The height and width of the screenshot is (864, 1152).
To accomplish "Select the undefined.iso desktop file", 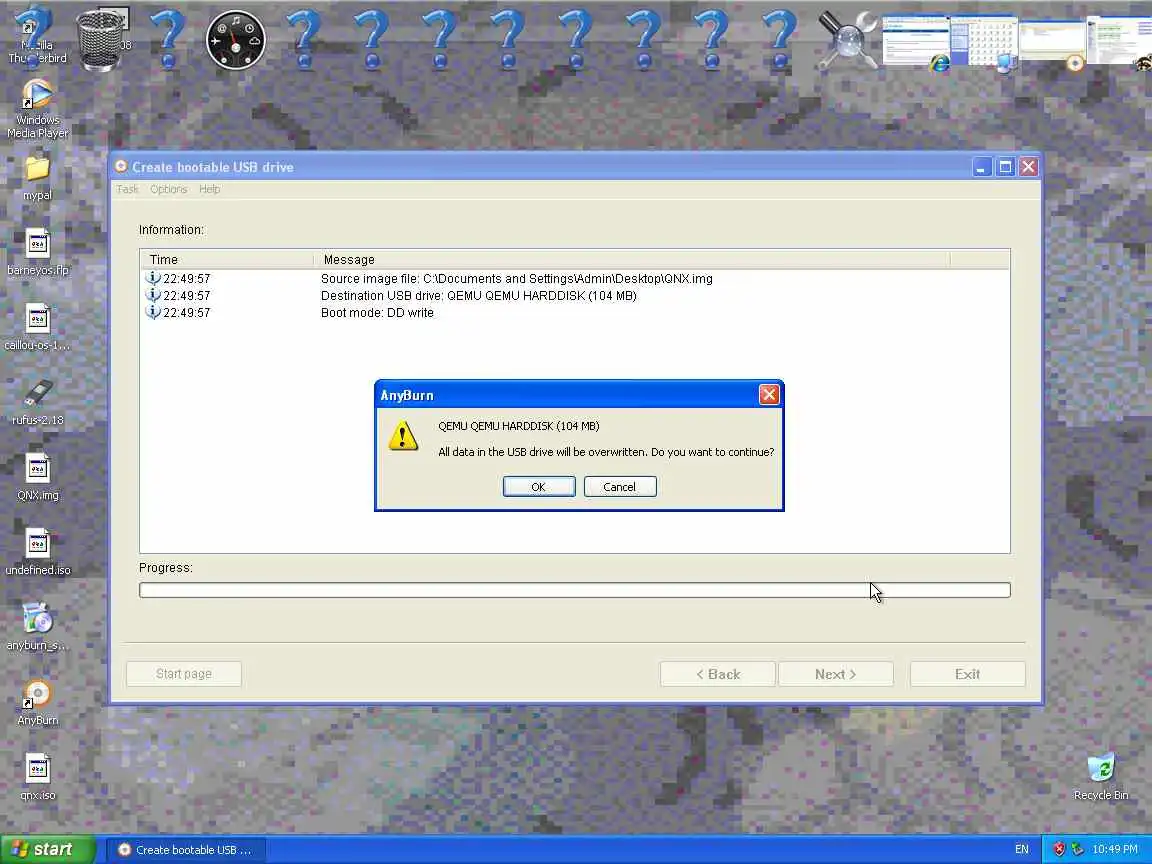I will tap(37, 552).
